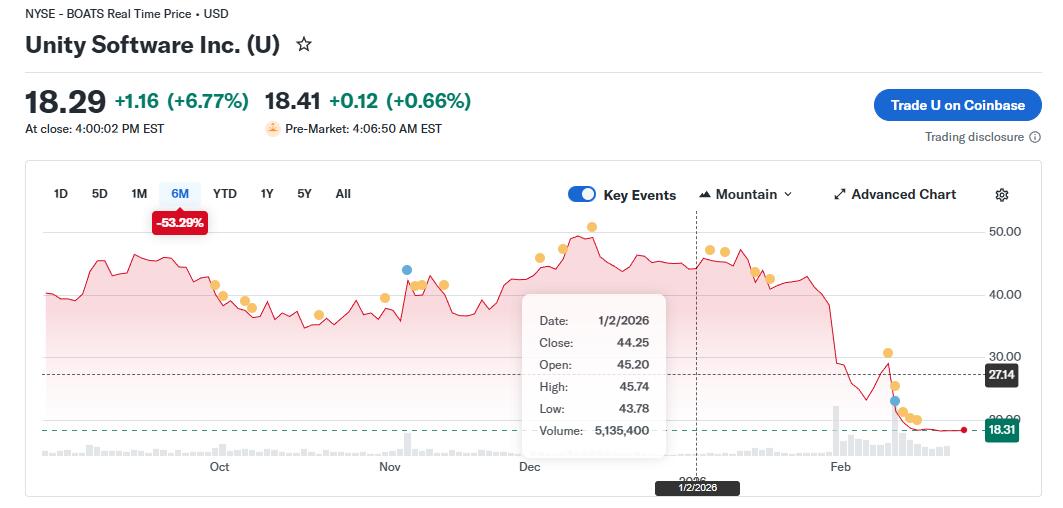1063x508 pixels.
Task: Click the 1/2/2026 date marker on the axis
Action: 697,488
